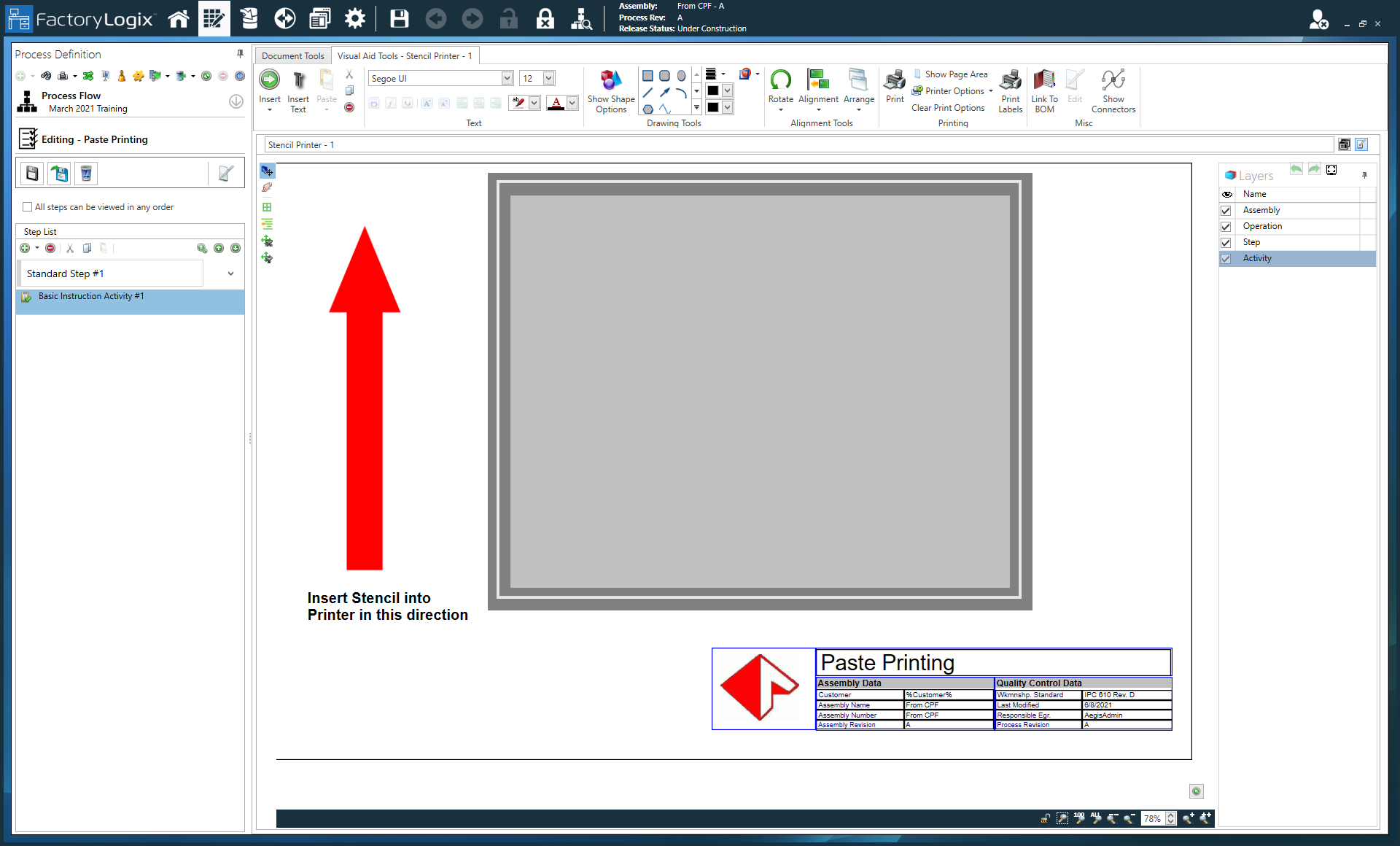This screenshot has width=1400, height=846.
Task: Toggle the Operation layer visibility checkbox
Action: (1226, 227)
